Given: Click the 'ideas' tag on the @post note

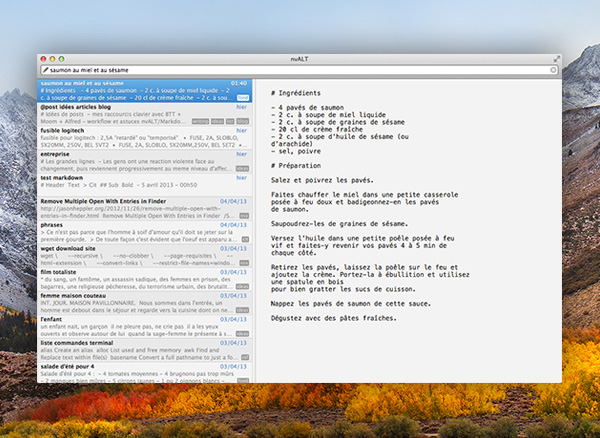Looking at the screenshot, I should coord(217,121).
